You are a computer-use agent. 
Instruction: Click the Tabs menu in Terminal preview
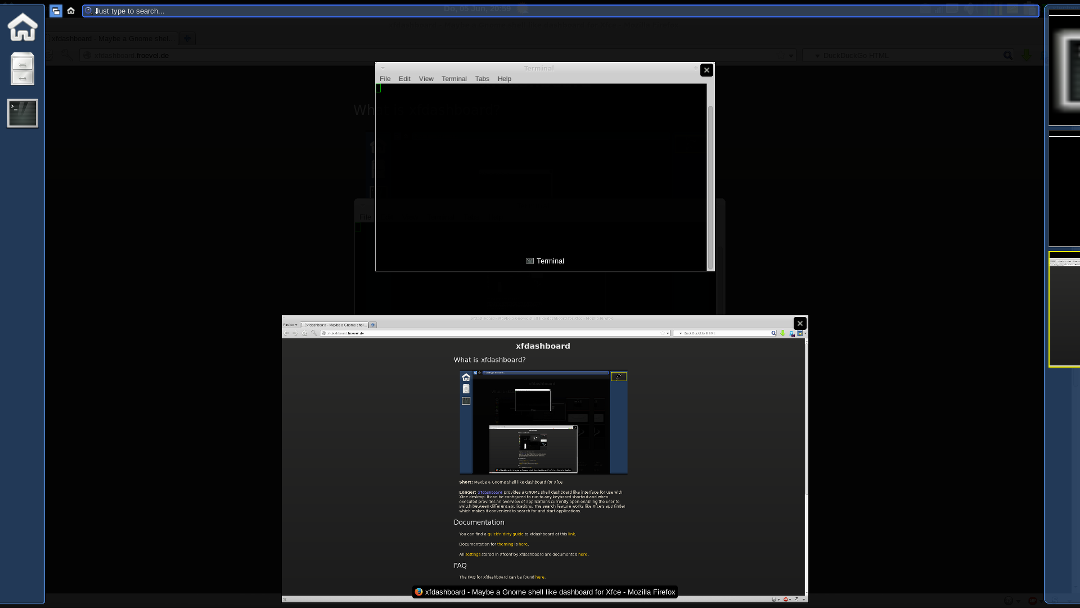(482, 78)
